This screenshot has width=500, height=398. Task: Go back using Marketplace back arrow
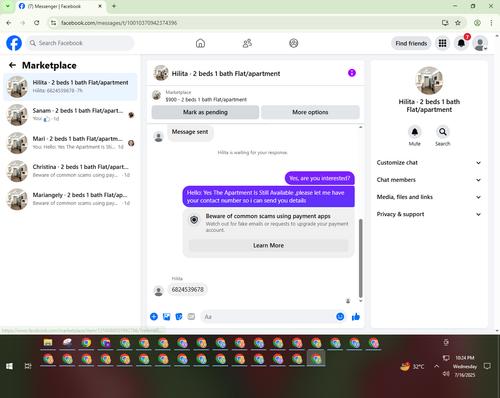pyautogui.click(x=12, y=65)
